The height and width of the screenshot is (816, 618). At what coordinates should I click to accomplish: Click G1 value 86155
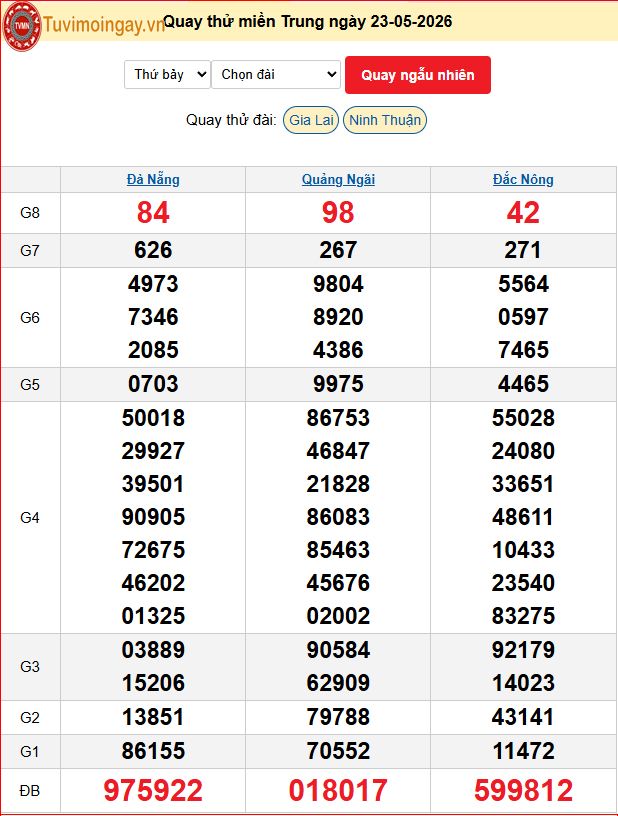point(153,751)
